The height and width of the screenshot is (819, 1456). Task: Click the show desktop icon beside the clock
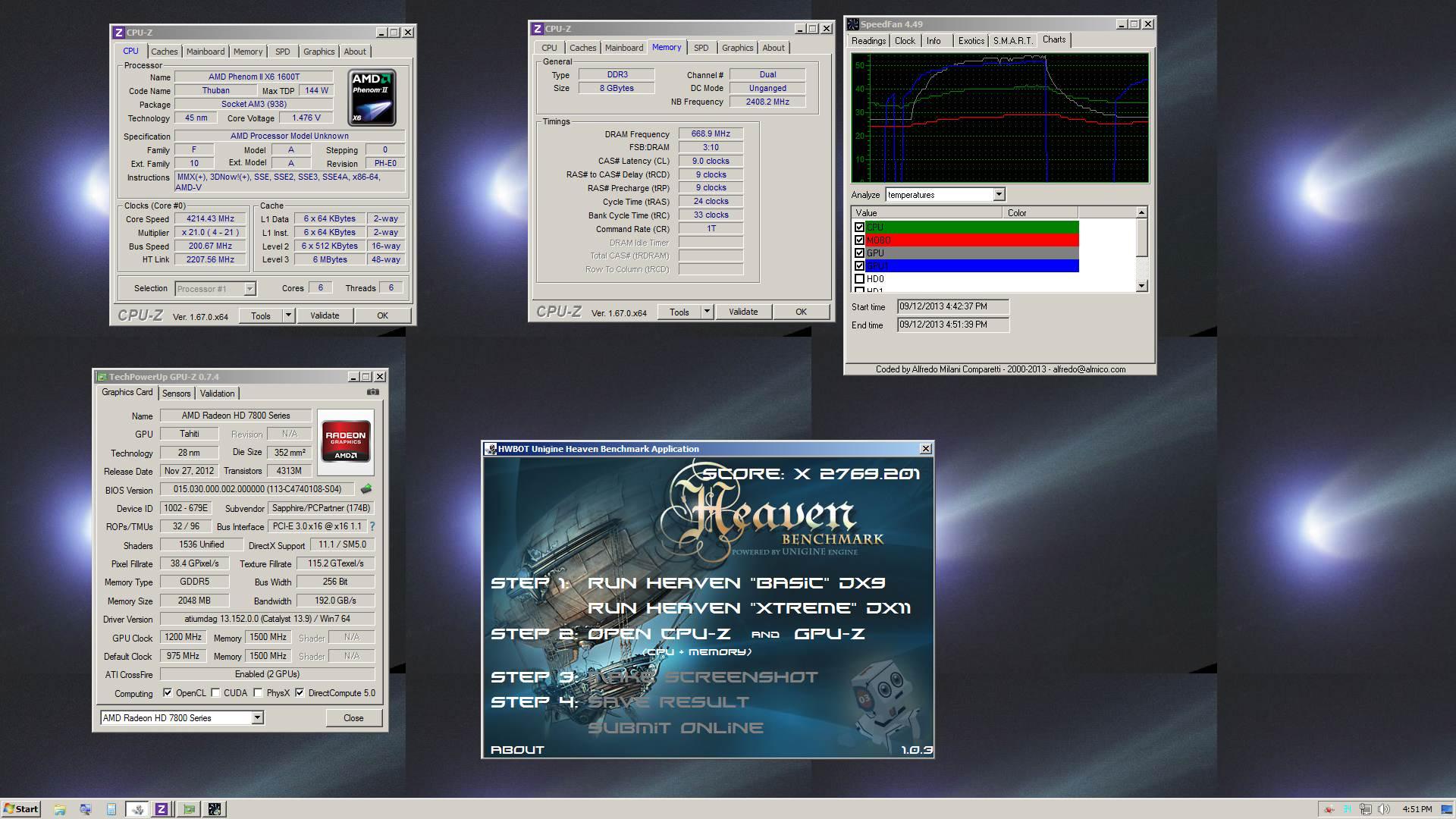point(1445,809)
